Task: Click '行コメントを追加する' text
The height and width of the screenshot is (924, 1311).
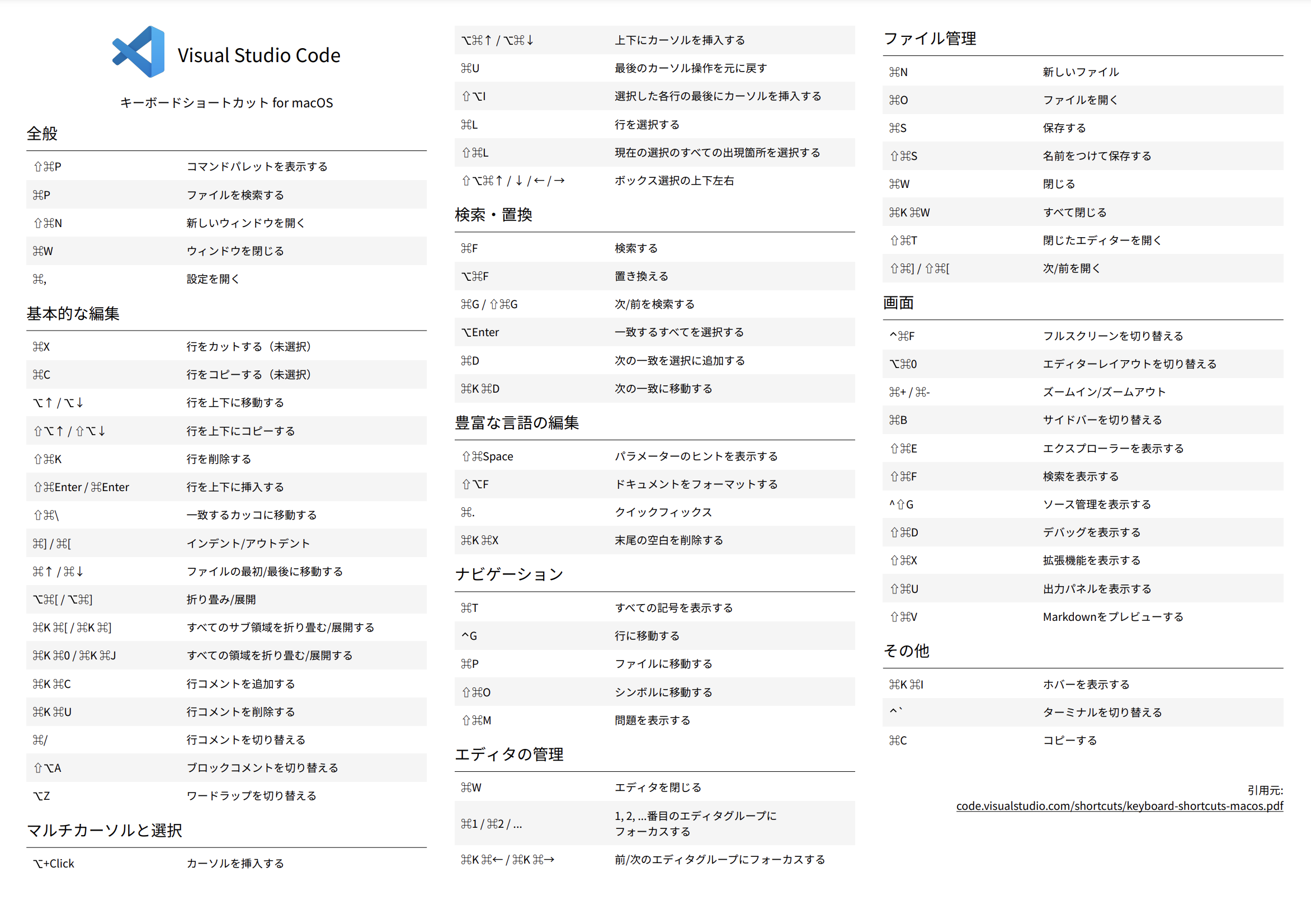Action: coord(240,684)
